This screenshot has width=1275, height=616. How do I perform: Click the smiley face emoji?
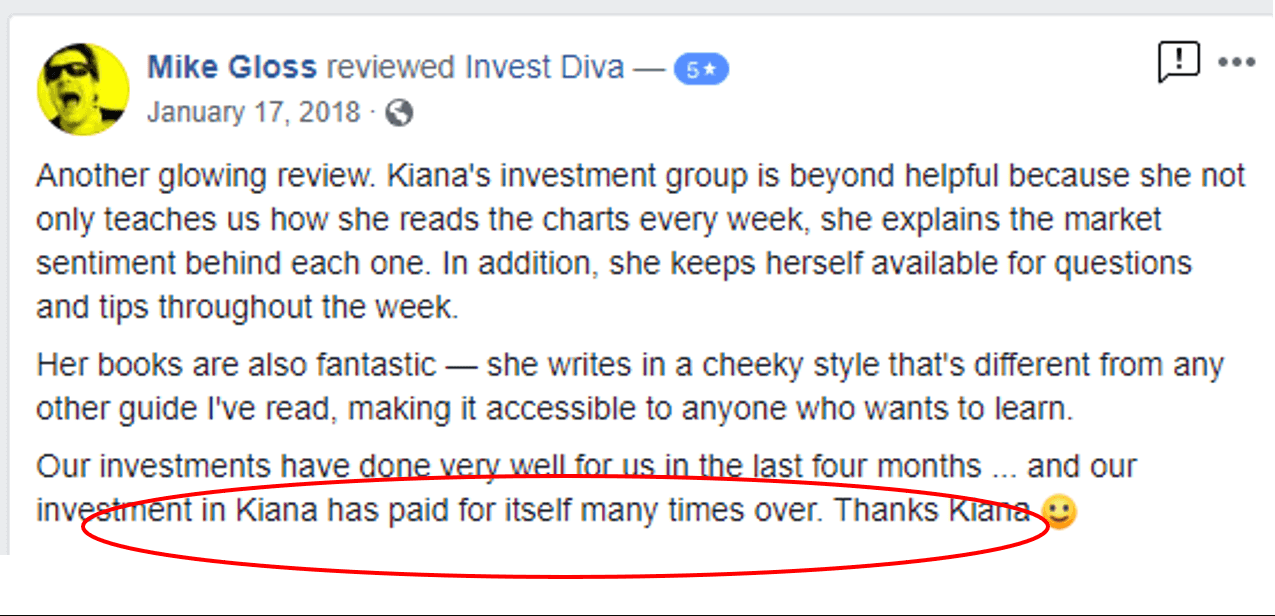(x=1058, y=512)
